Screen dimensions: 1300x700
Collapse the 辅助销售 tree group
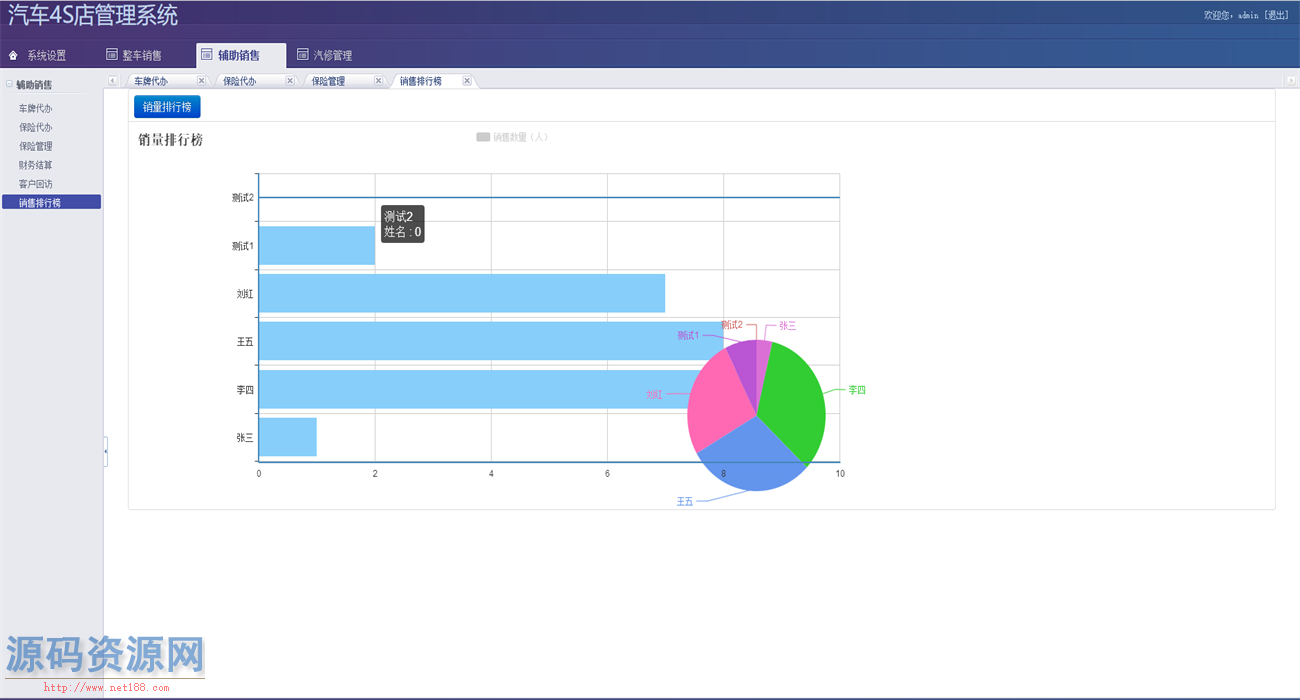click(9, 84)
